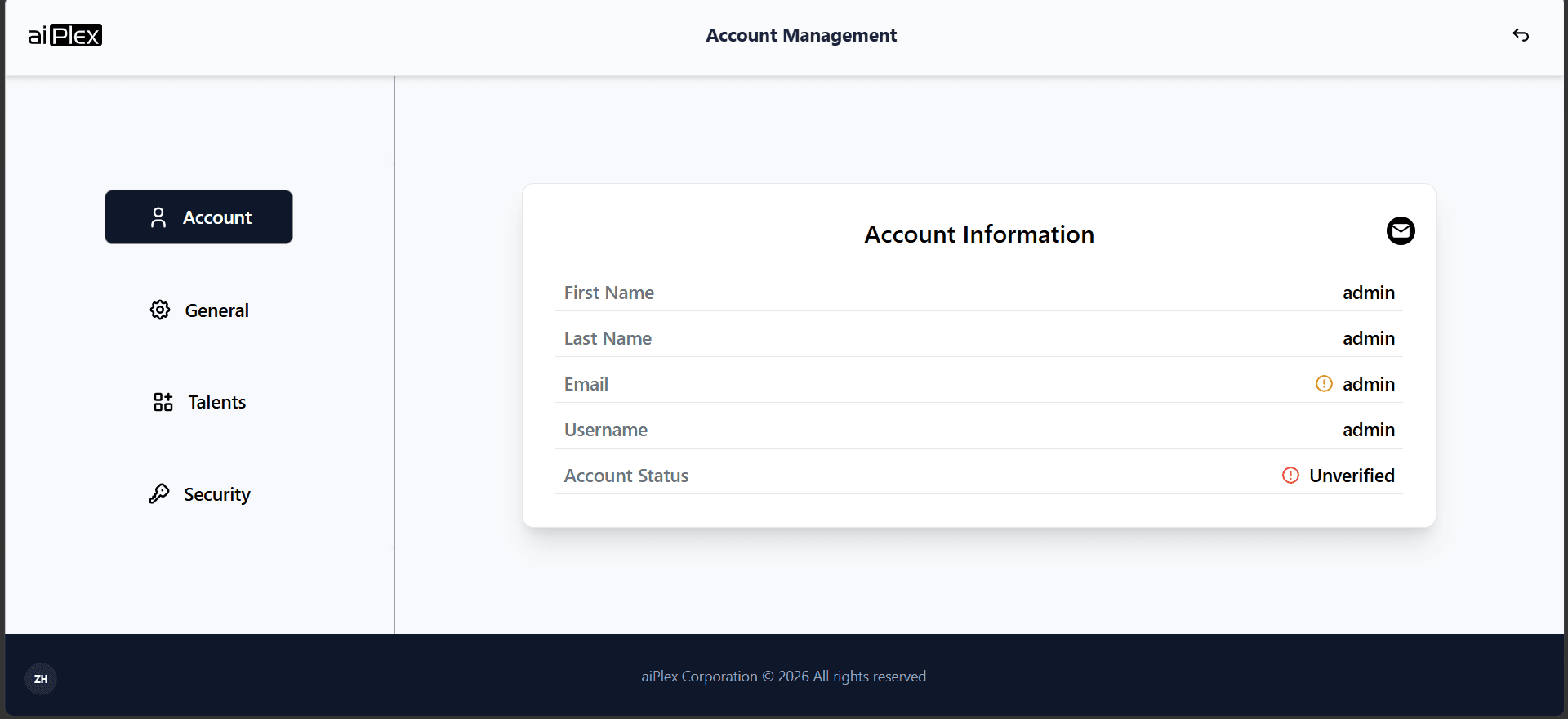The image size is (1568, 719).
Task: Click the gear icon next to General
Action: 160,310
